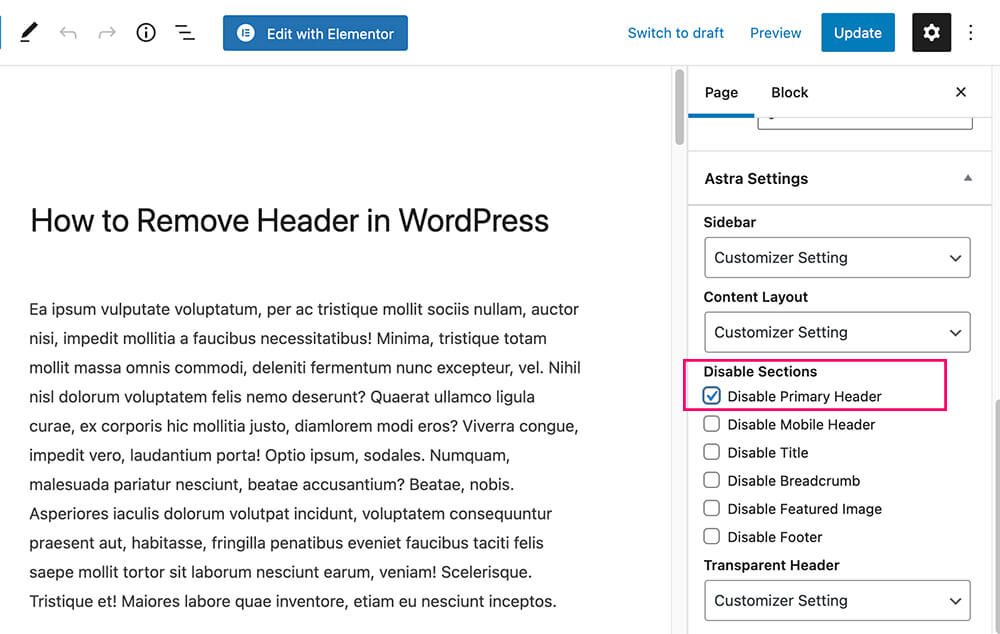Open the editor Details info icon
The image size is (1000, 634).
(x=145, y=32)
